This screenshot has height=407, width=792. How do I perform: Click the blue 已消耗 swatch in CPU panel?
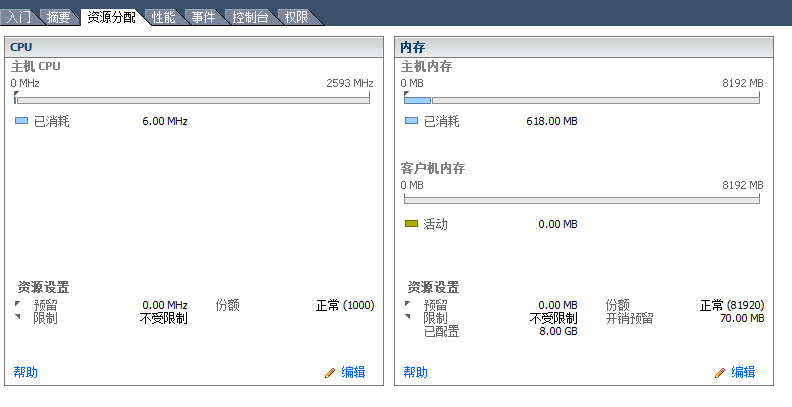tap(21, 121)
